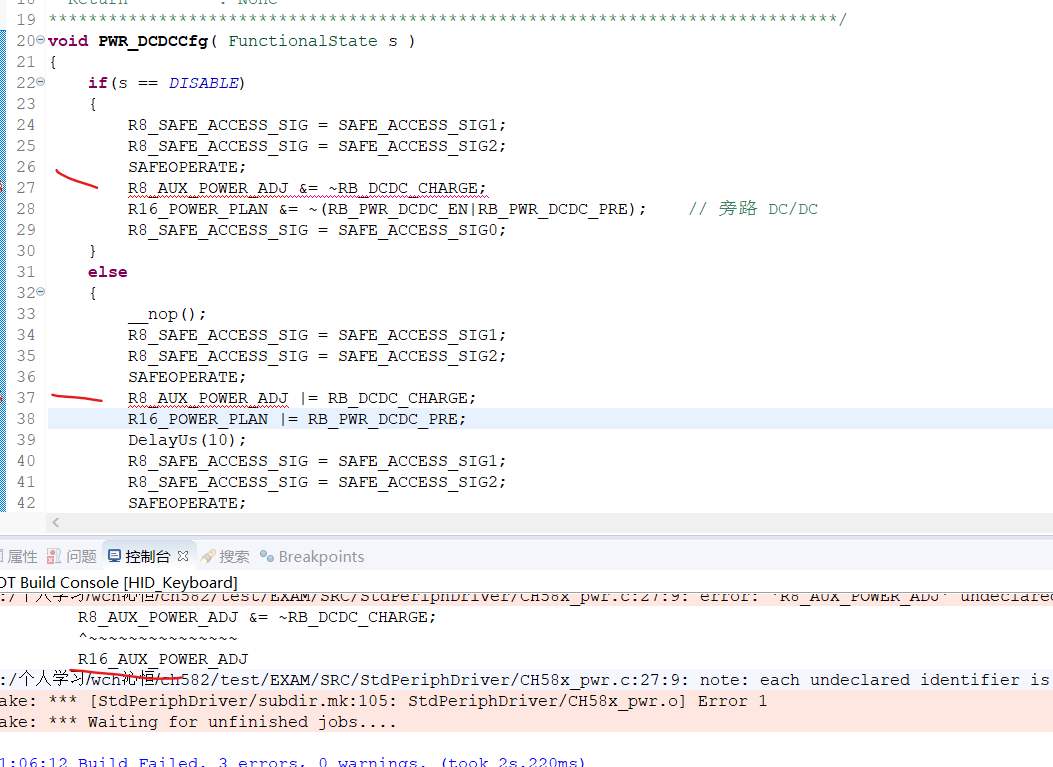This screenshot has width=1053, height=767.
Task: Click the error marker beside line 37
Action: (2, 398)
